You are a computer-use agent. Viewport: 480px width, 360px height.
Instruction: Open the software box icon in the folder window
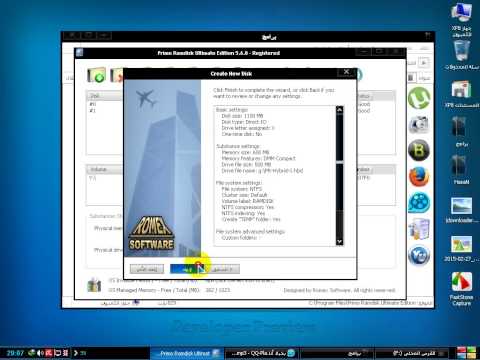click(x=419, y=229)
